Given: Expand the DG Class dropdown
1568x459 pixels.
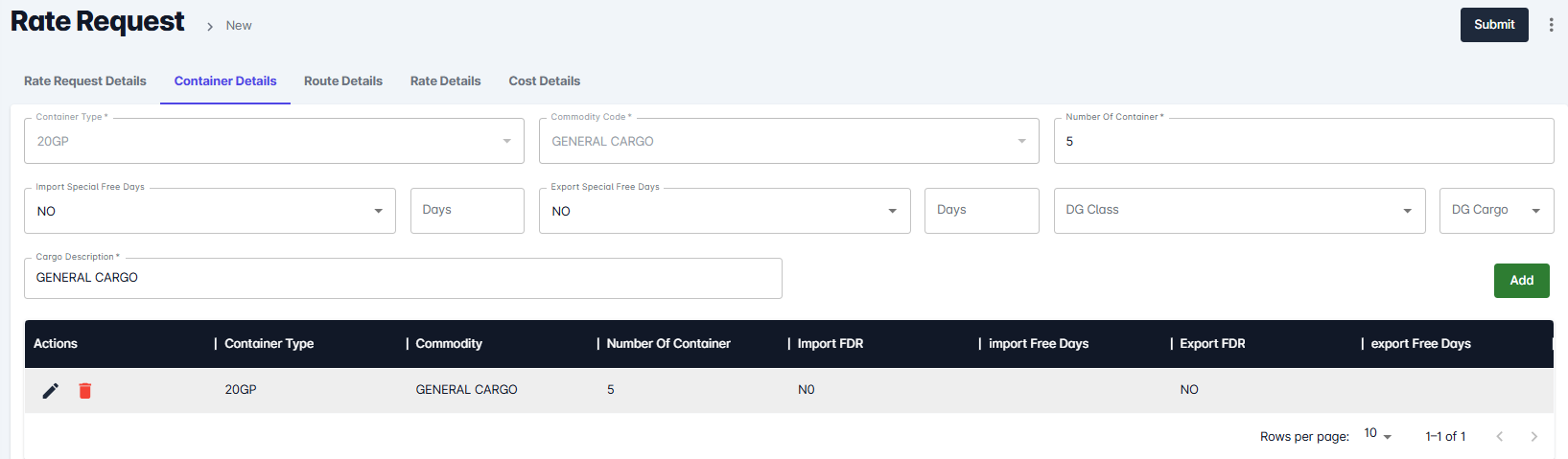Looking at the screenshot, I should [1239, 211].
